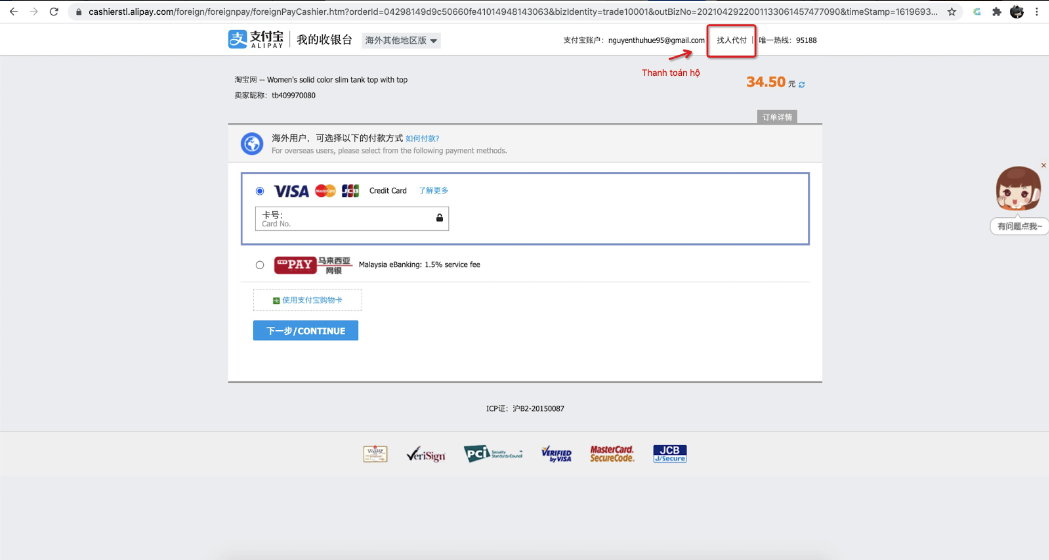Screen dimensions: 1049x560
Task: Open the browser extensions puzzle icon
Action: (996, 12)
